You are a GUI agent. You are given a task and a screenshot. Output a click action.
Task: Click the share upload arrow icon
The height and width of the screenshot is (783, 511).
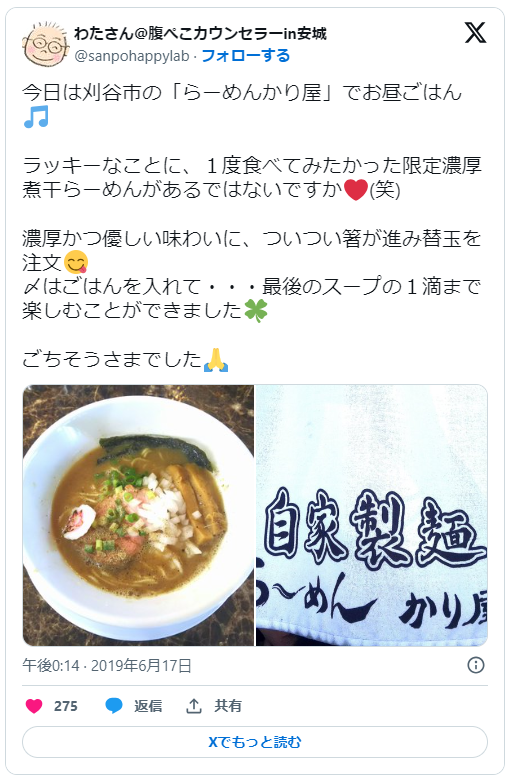click(194, 706)
